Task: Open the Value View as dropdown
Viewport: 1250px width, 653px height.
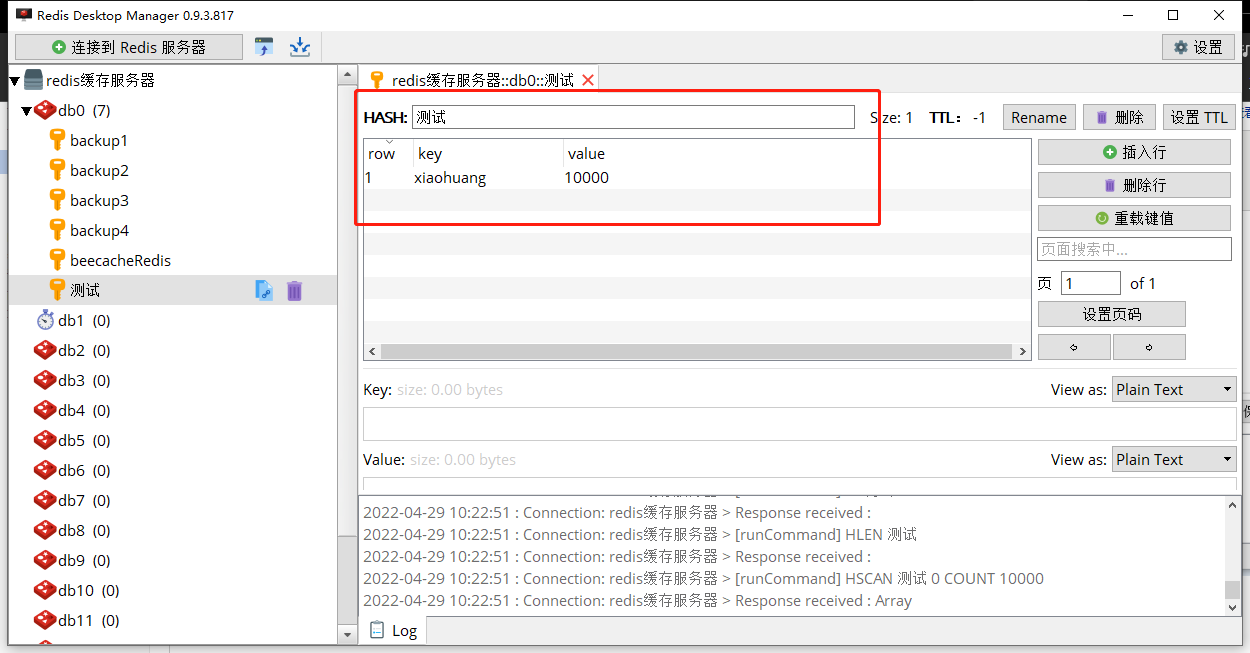Action: (1174, 459)
